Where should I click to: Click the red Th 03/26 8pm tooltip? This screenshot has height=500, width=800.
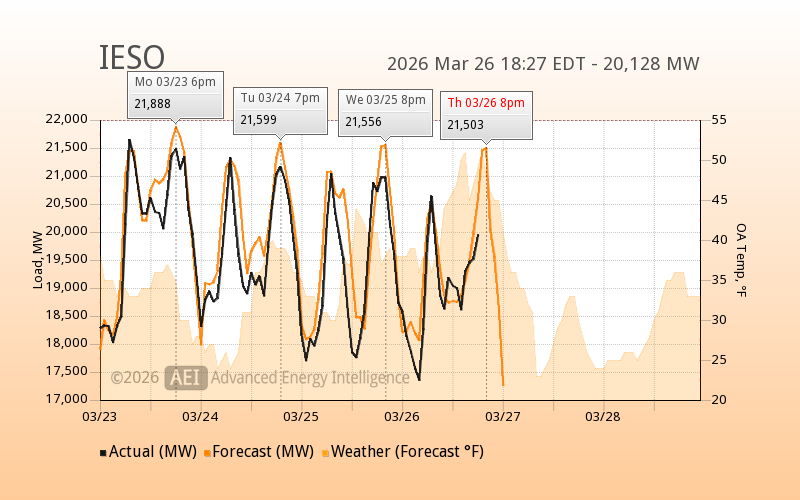click(486, 113)
